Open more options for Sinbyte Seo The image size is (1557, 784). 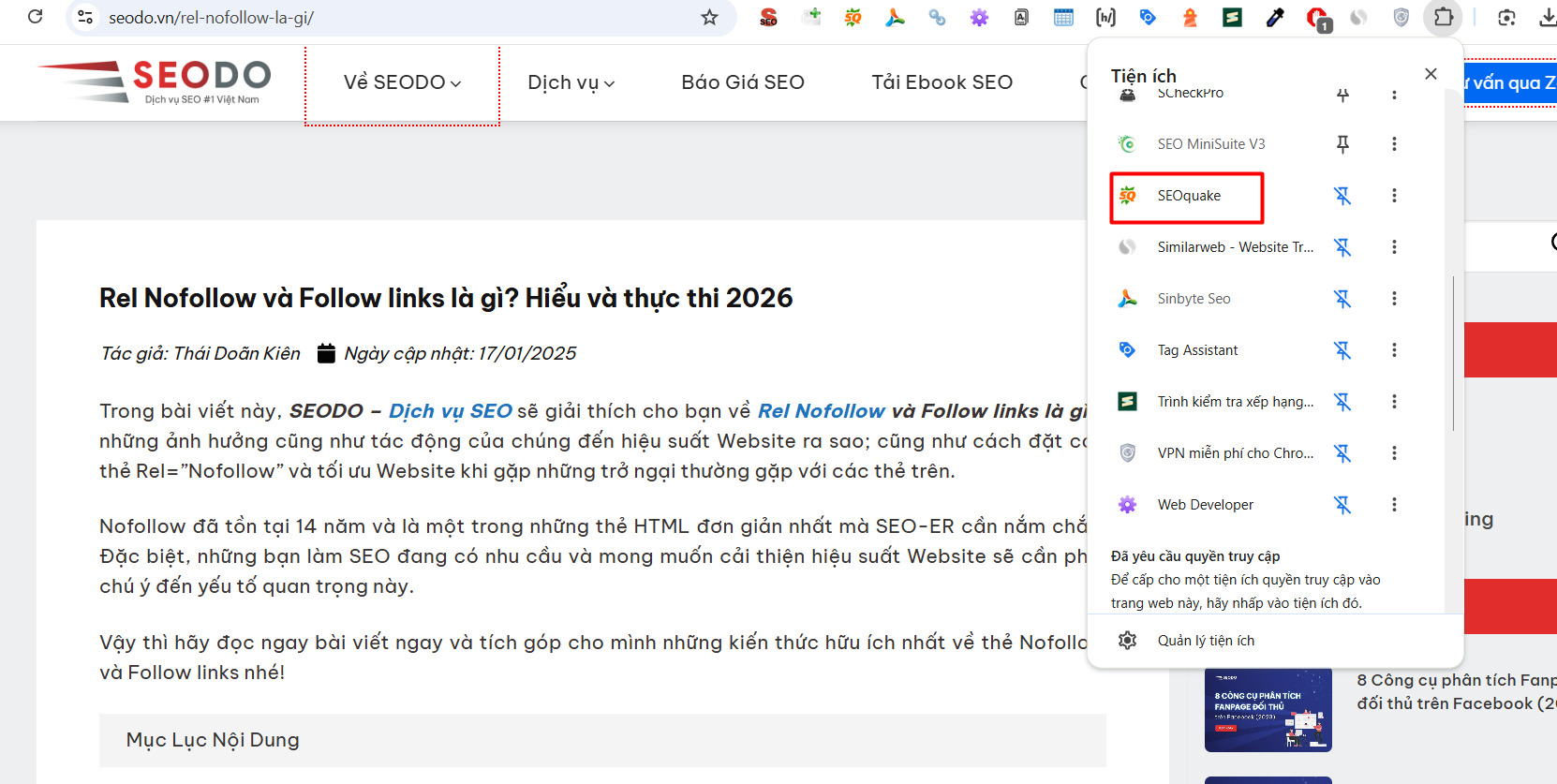[x=1394, y=299]
